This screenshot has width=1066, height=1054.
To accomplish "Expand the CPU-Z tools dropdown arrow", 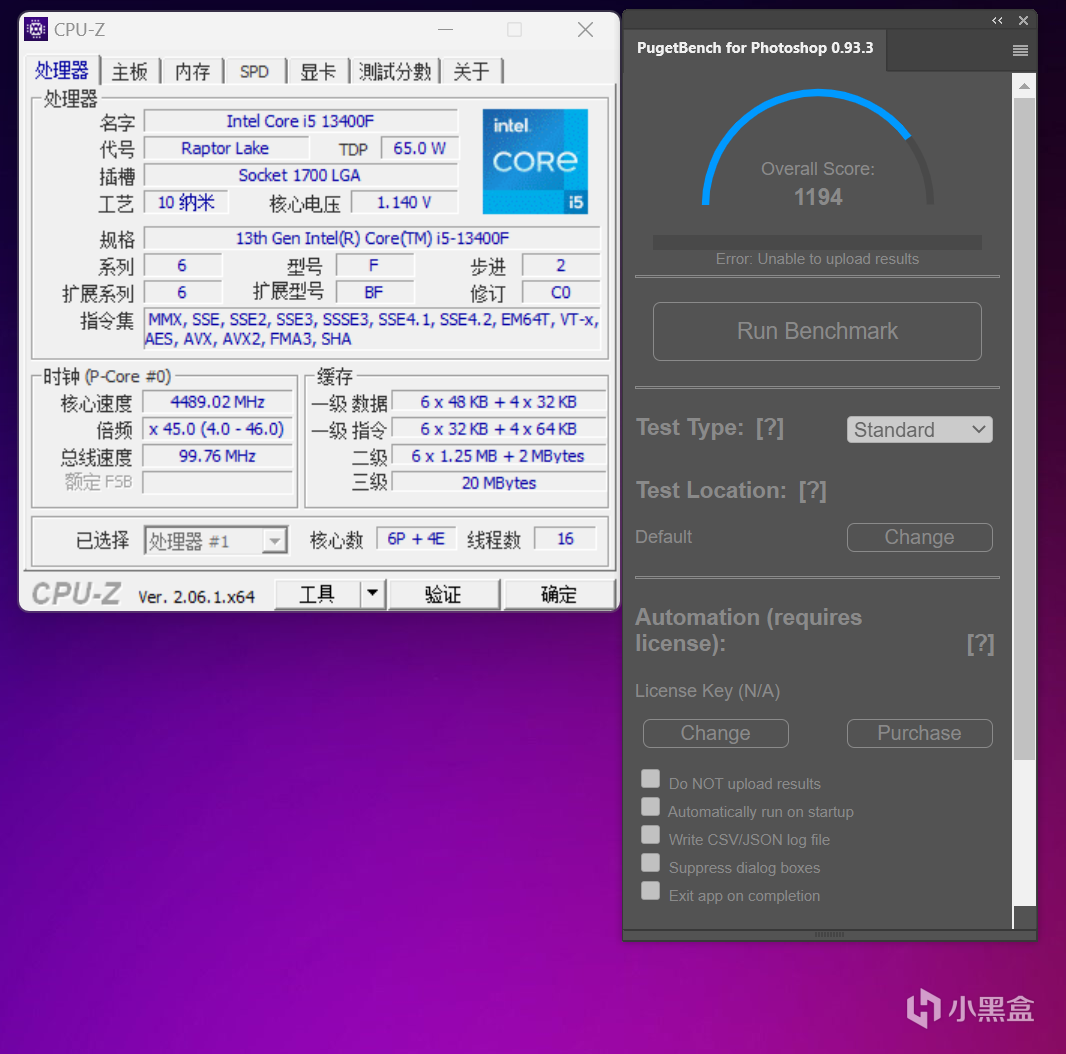I will click(373, 594).
